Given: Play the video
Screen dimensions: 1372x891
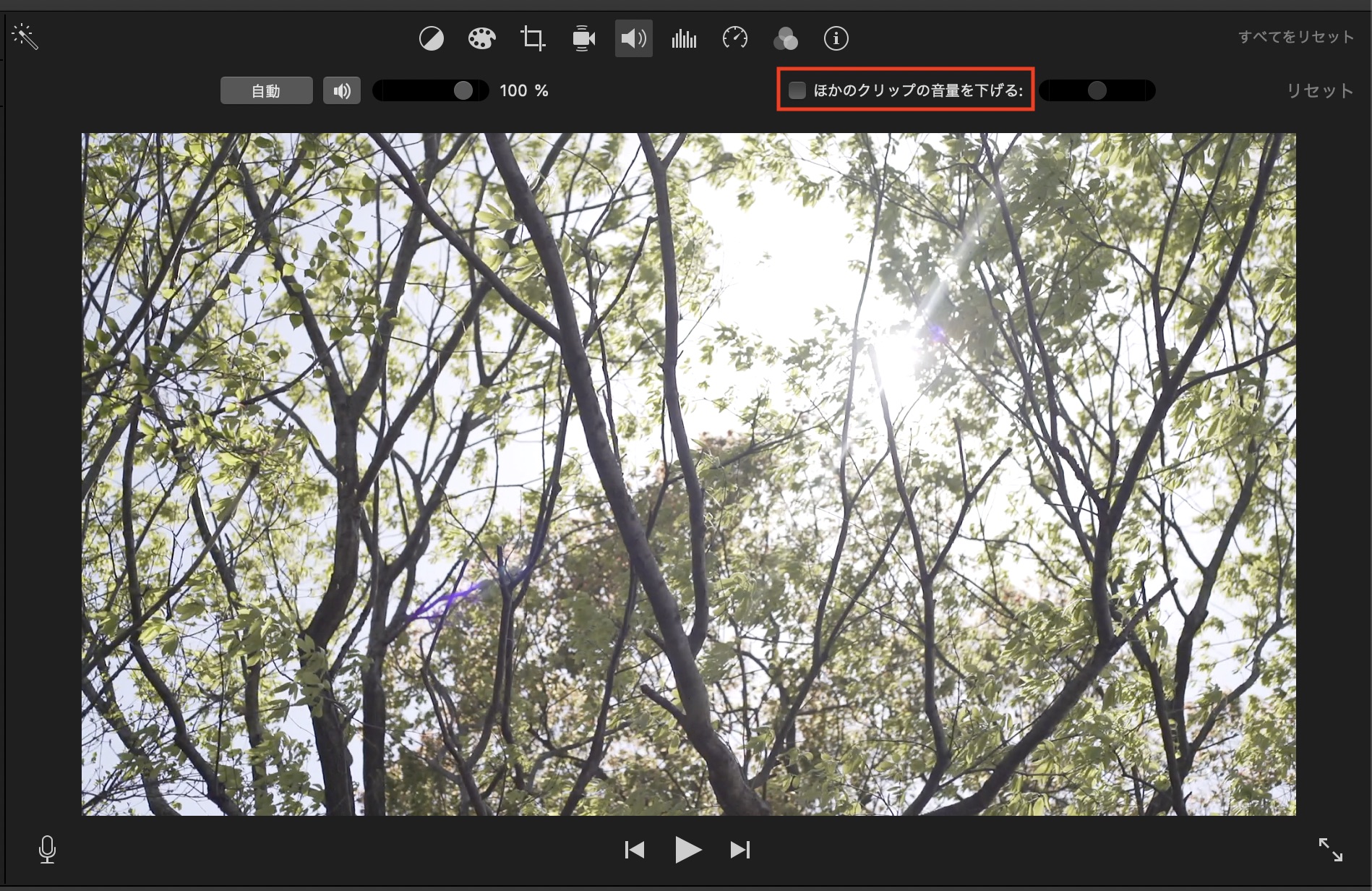Looking at the screenshot, I should click(x=687, y=850).
